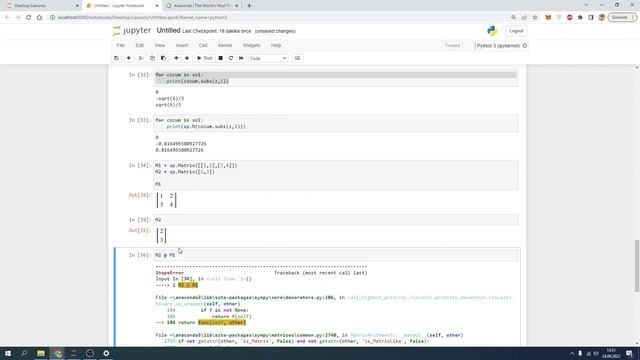Viewport: 640px width, 360px height.
Task: Open the File menu
Action: pos(120,45)
